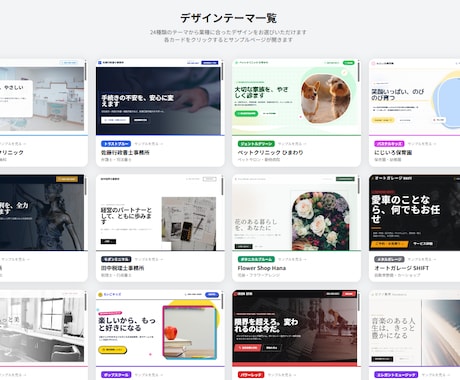Click the magenta パステルキッズ theme badge
Screen dimensions: 460x380
pyautogui.click(x=389, y=144)
